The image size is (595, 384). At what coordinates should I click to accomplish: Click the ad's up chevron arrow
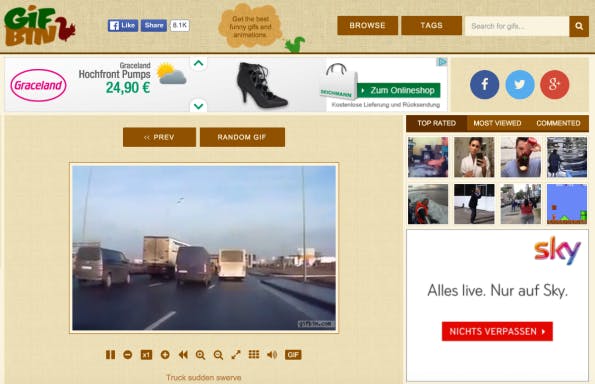point(198,63)
